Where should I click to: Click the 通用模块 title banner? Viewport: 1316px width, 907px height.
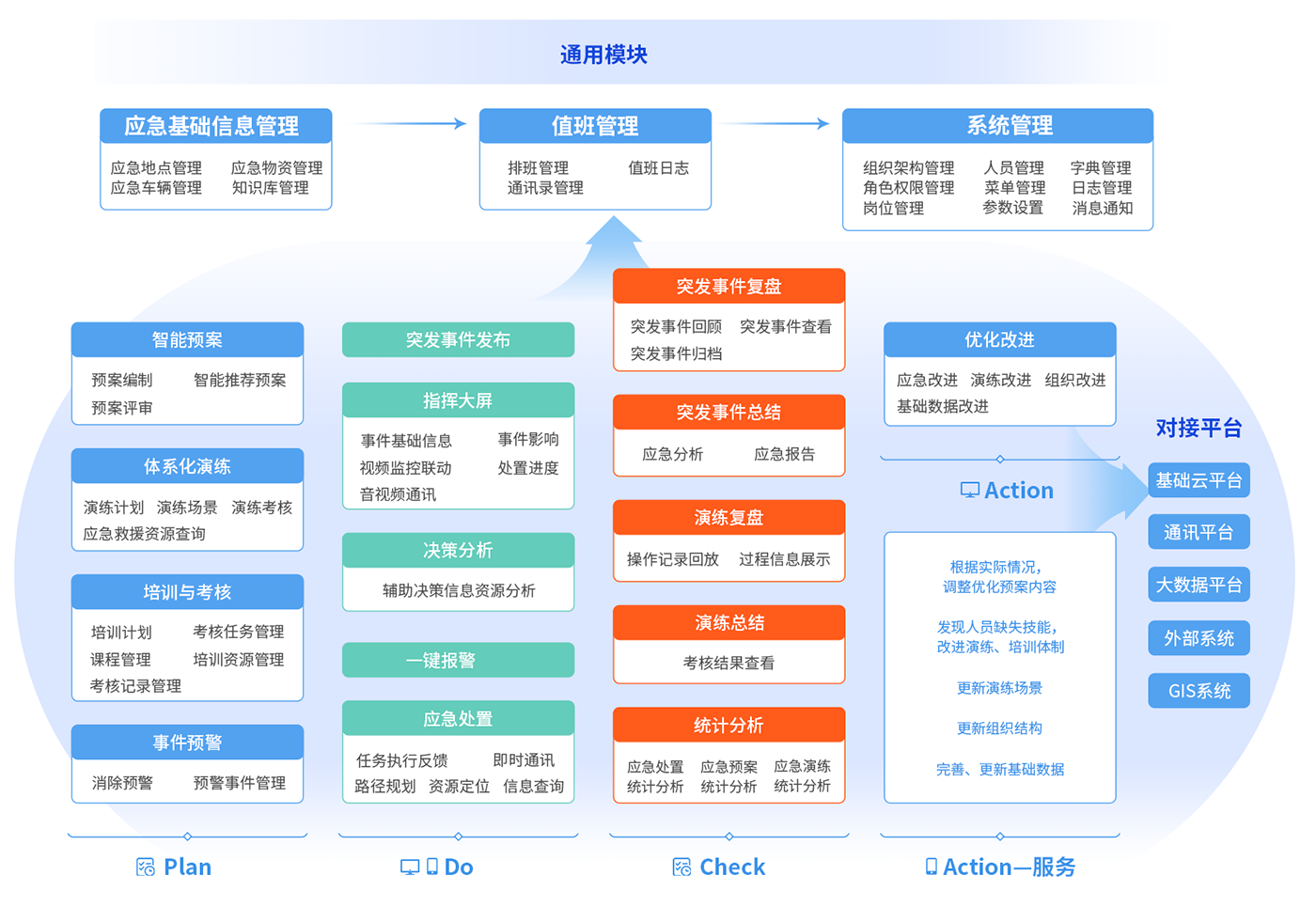pos(603,55)
